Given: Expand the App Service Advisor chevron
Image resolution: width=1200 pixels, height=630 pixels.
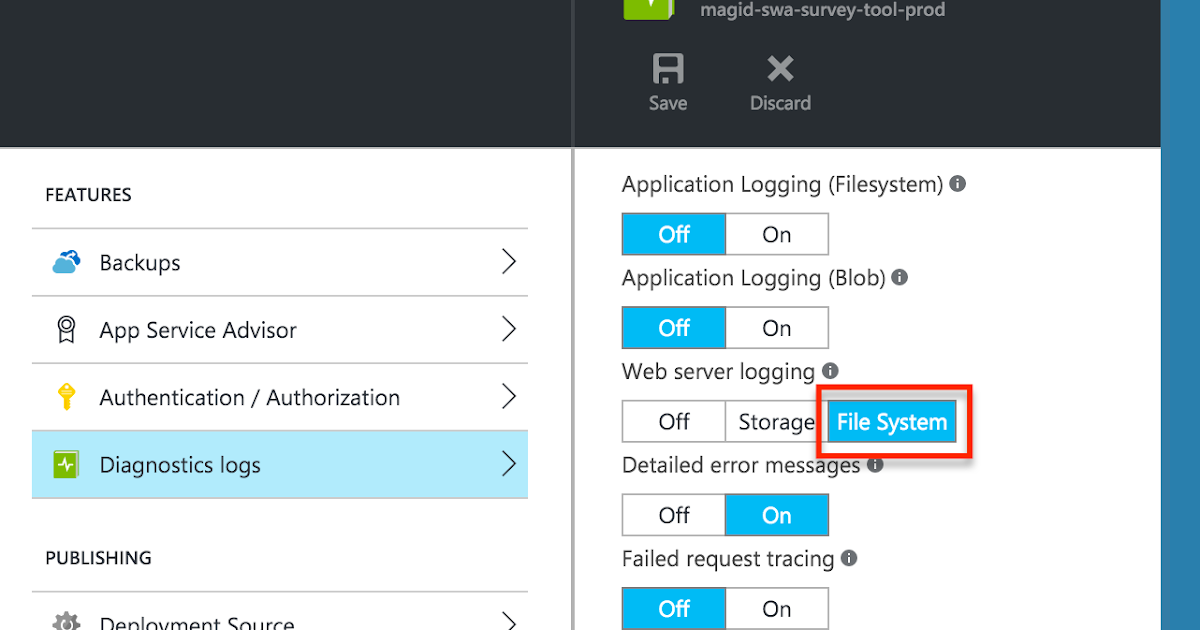Looking at the screenshot, I should [509, 329].
